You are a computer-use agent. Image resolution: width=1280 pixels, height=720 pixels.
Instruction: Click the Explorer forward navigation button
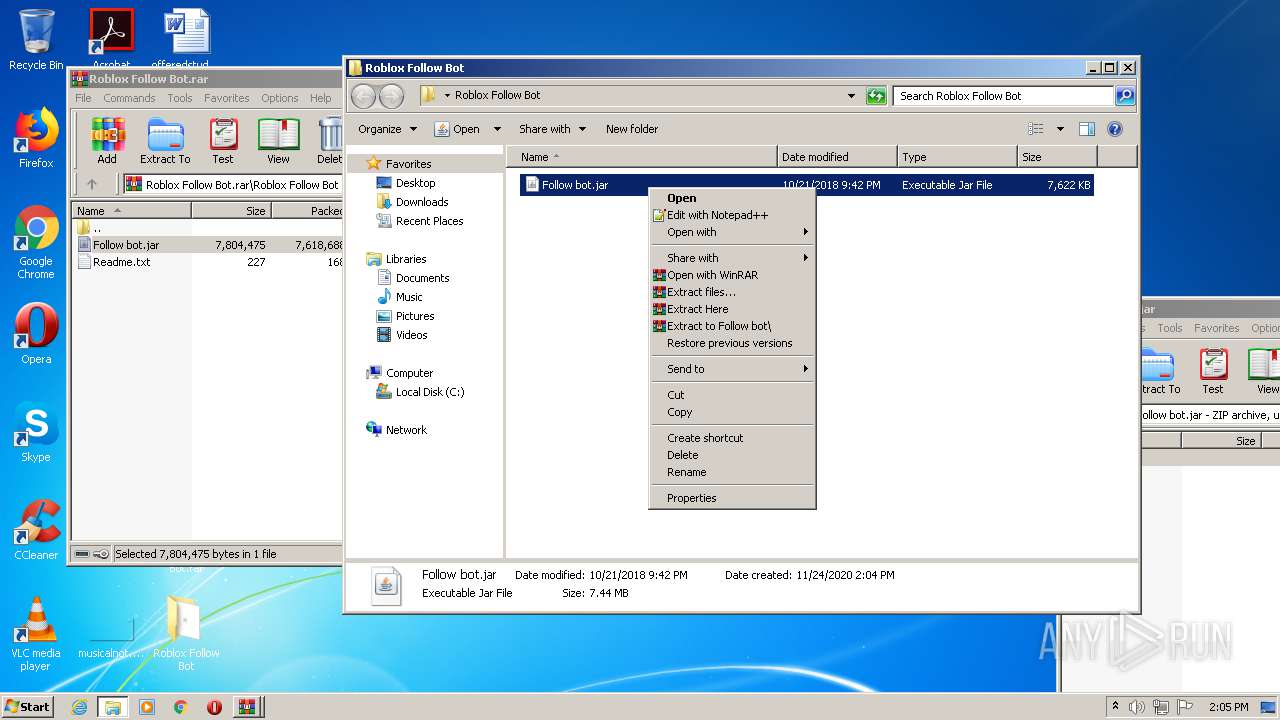click(391, 96)
